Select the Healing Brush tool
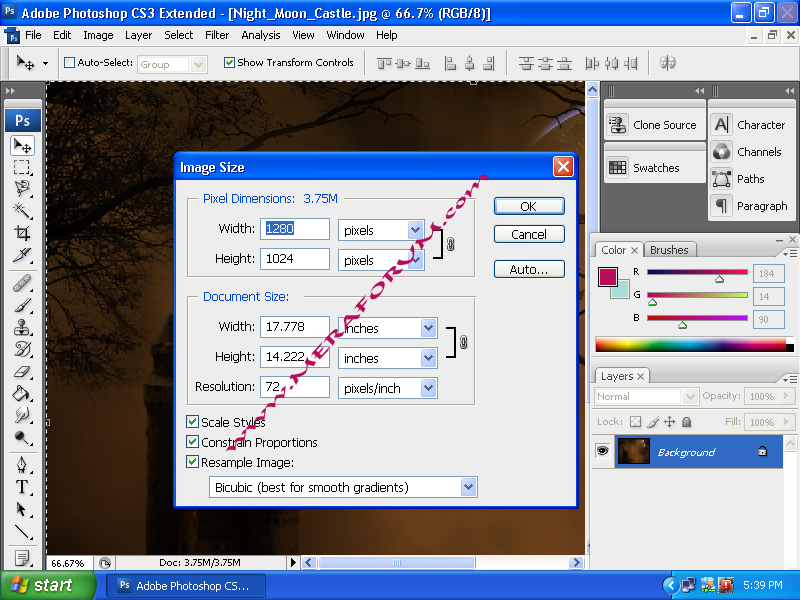This screenshot has width=800, height=600. [x=22, y=283]
